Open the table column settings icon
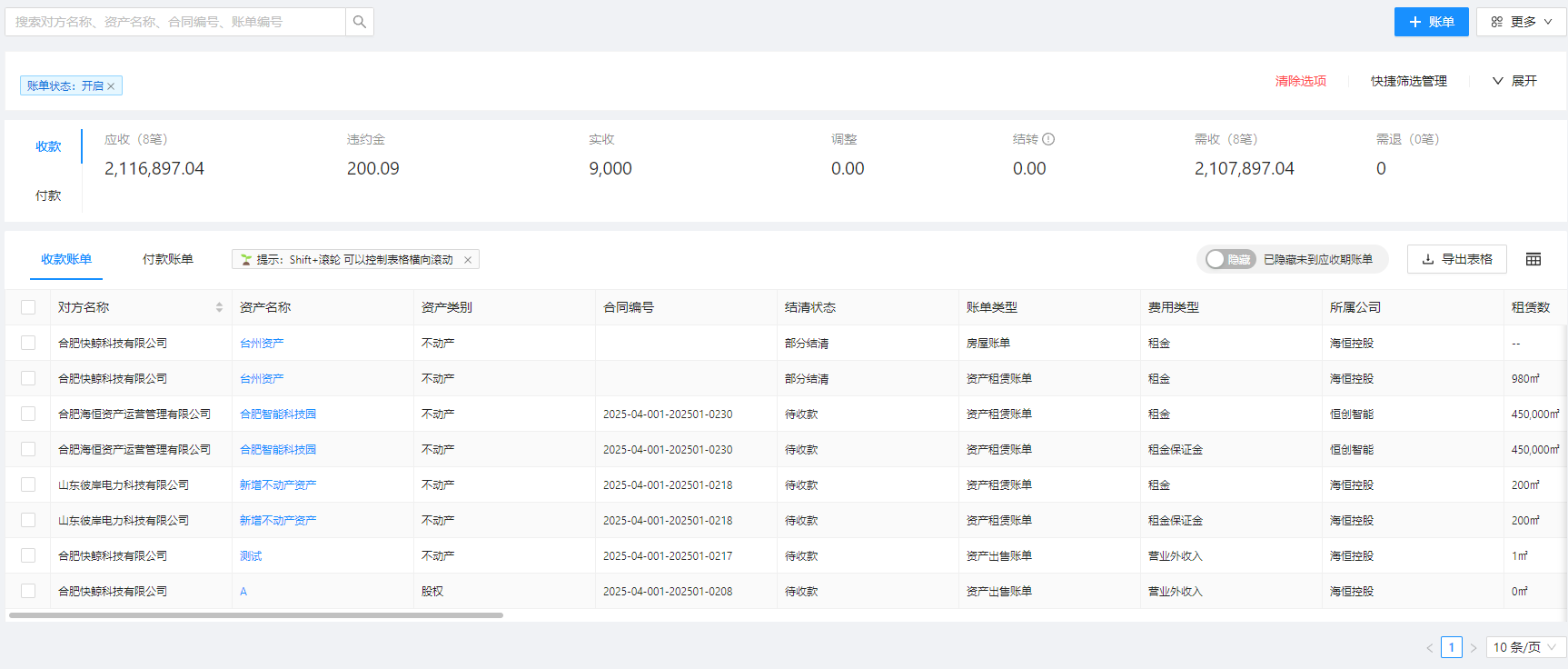 pos(1533,259)
